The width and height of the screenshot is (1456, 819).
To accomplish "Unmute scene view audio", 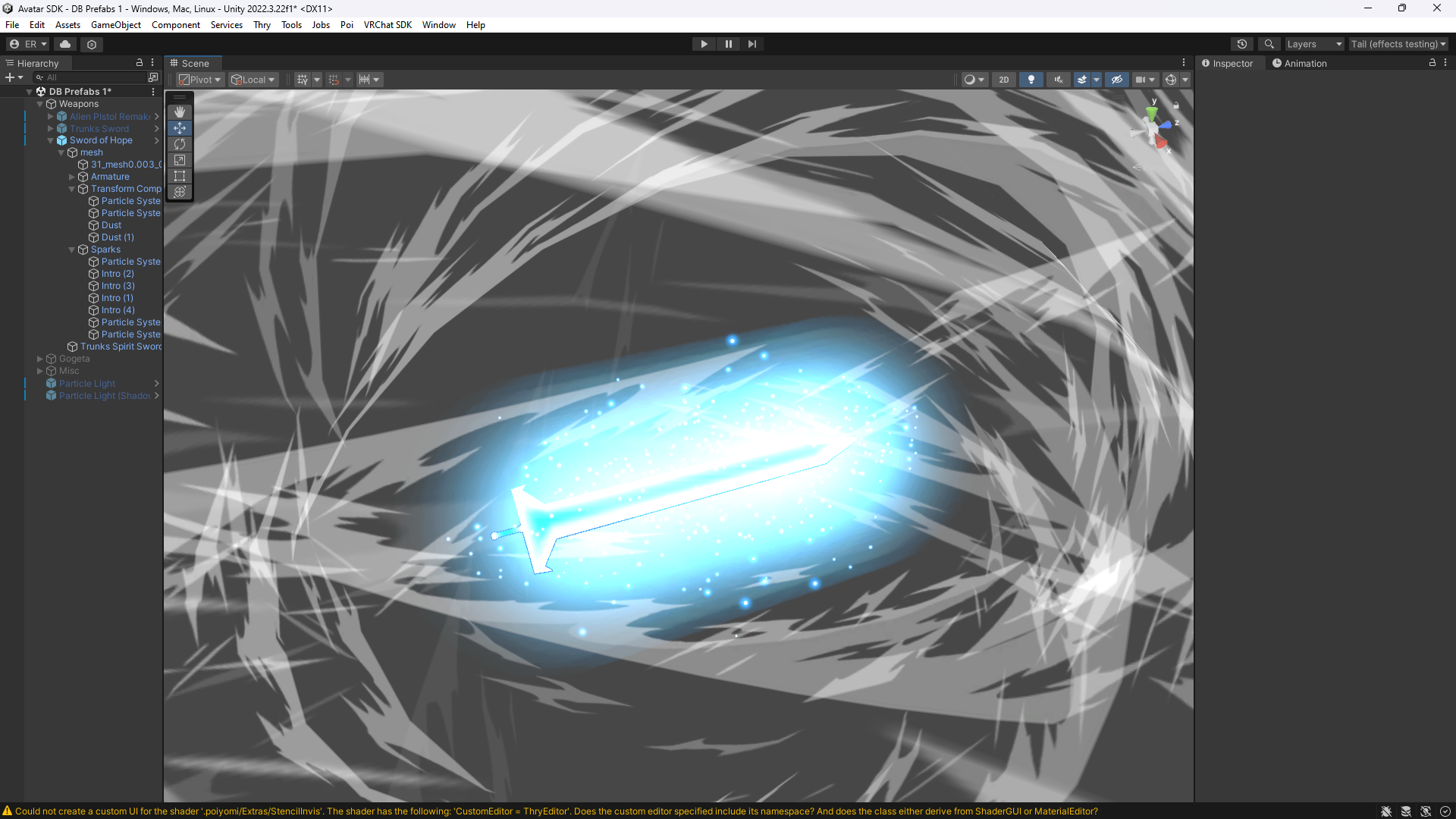I will (1058, 79).
